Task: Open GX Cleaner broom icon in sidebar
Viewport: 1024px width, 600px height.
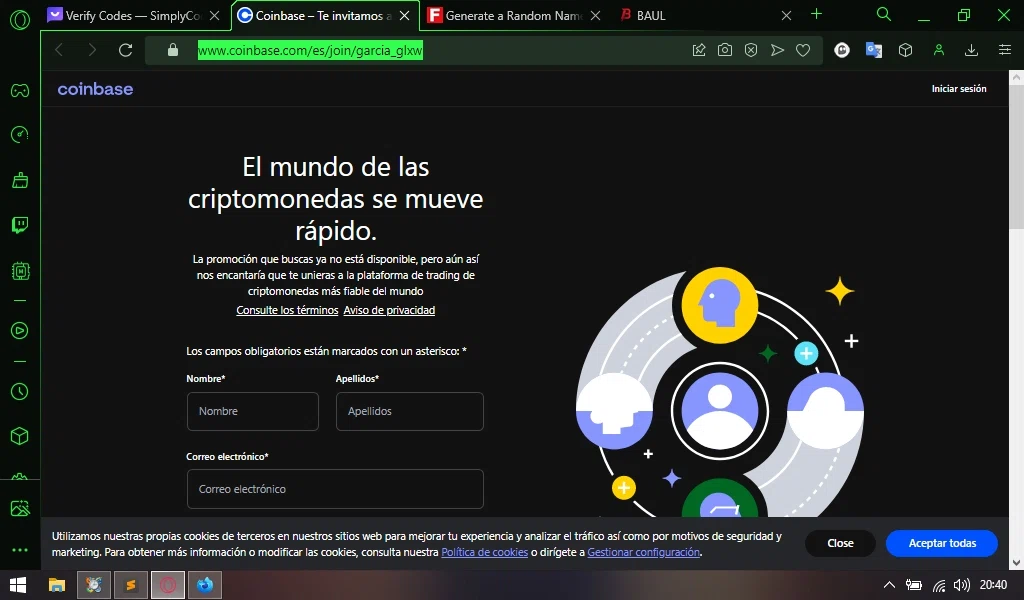Action: pos(20,180)
